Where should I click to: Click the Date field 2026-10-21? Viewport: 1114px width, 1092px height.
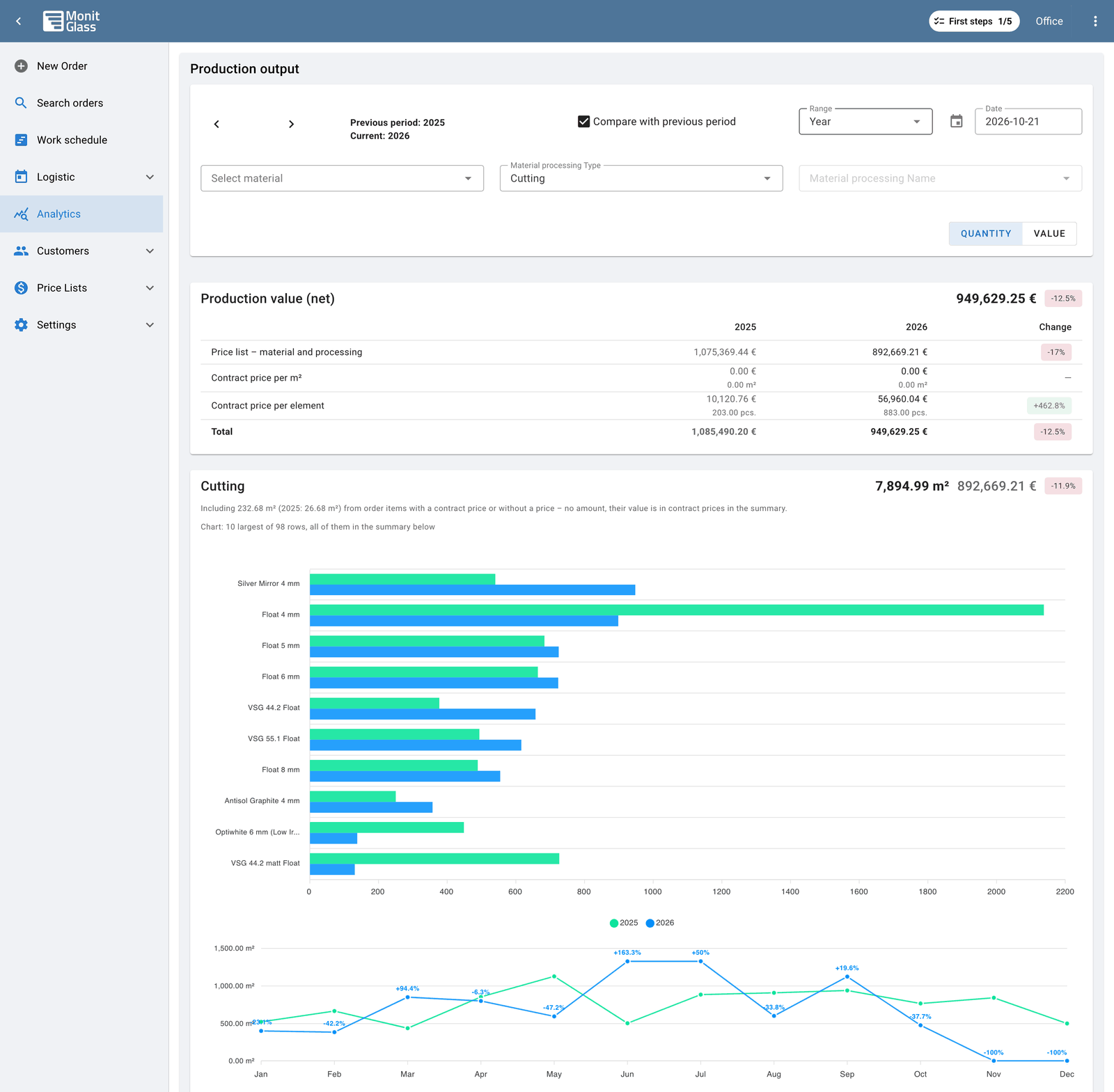click(x=1028, y=121)
